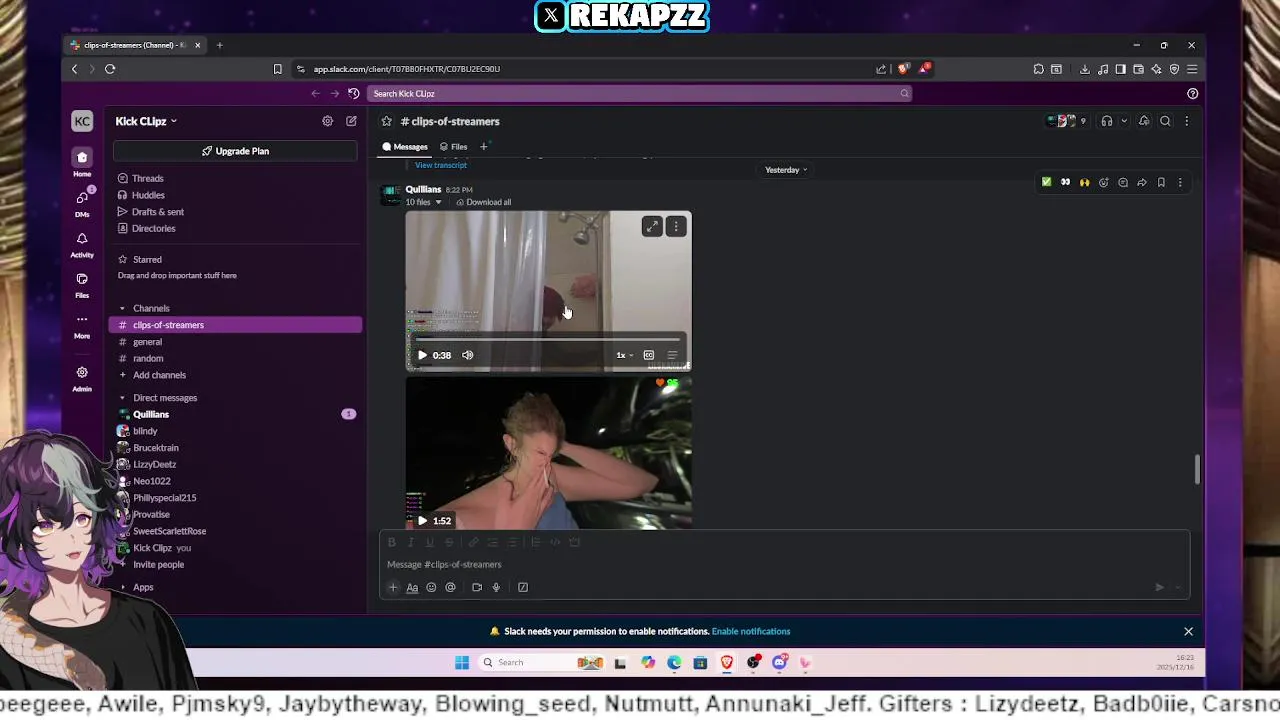Image resolution: width=1280 pixels, height=720 pixels.
Task: Click Invite people
Action: pyautogui.click(x=158, y=565)
